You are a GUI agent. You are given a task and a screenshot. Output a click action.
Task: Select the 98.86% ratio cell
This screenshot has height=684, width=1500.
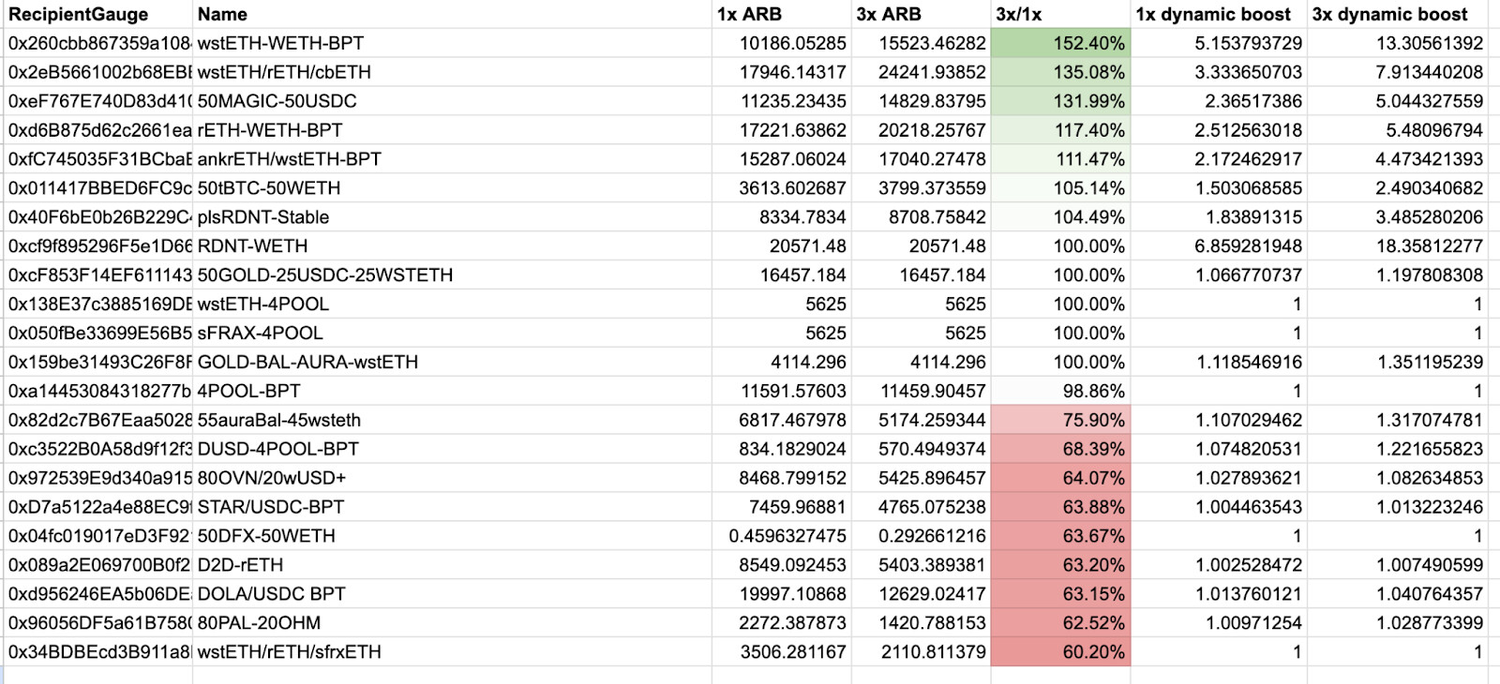[1060, 391]
